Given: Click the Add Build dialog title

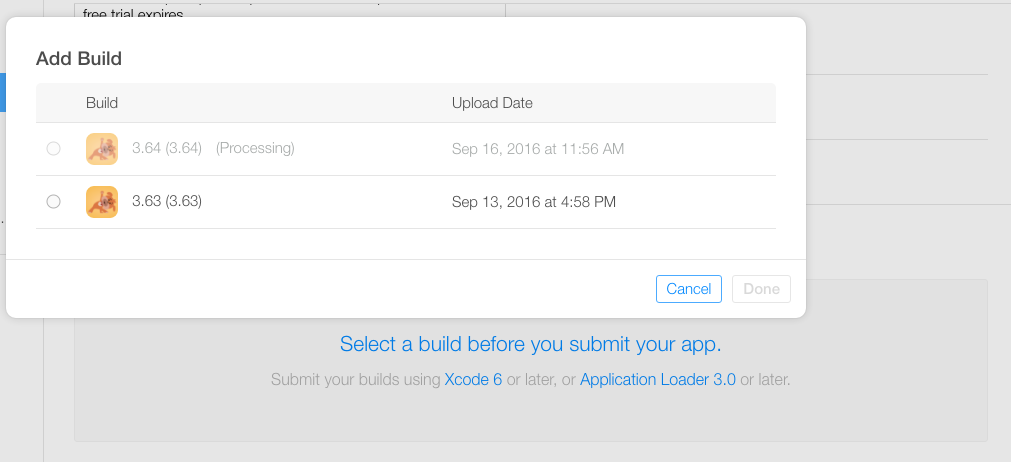Looking at the screenshot, I should (x=79, y=59).
